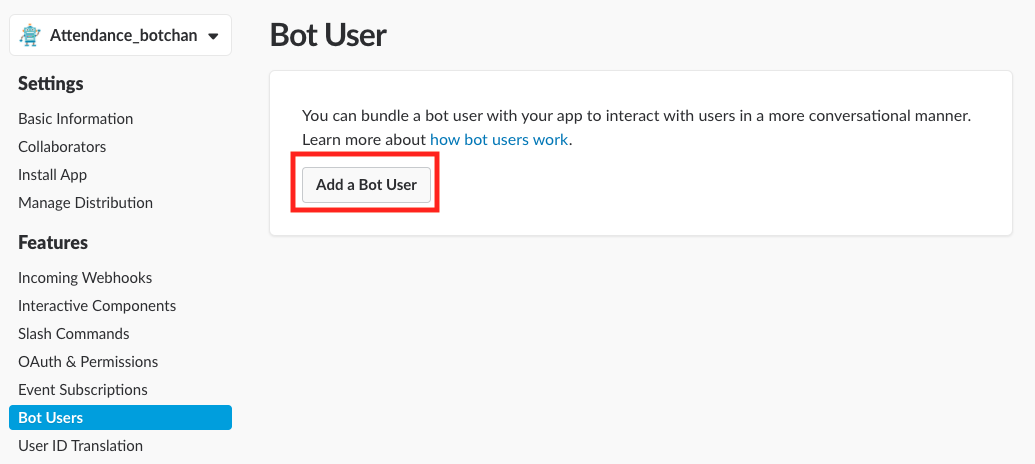Open the Collaborators page
Viewport: 1035px width, 464px height.
pos(62,147)
